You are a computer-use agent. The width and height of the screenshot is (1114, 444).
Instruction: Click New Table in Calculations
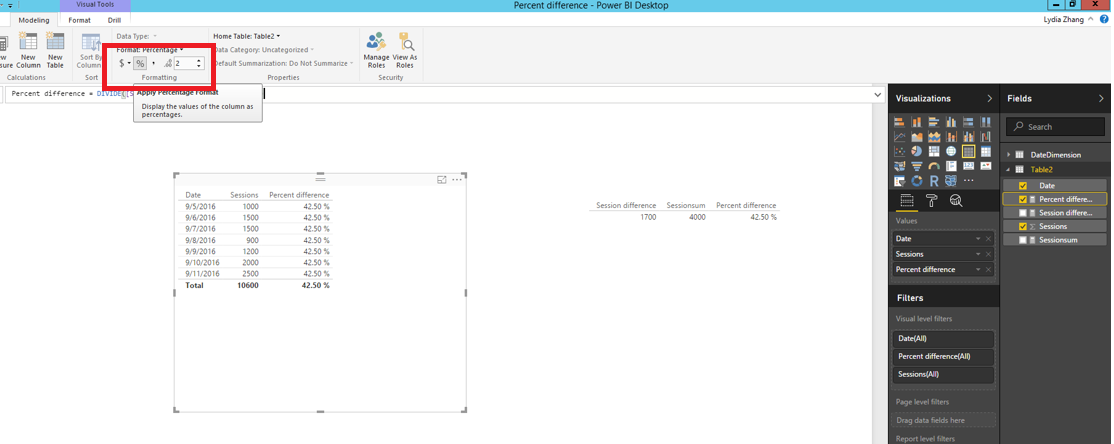pyautogui.click(x=55, y=50)
